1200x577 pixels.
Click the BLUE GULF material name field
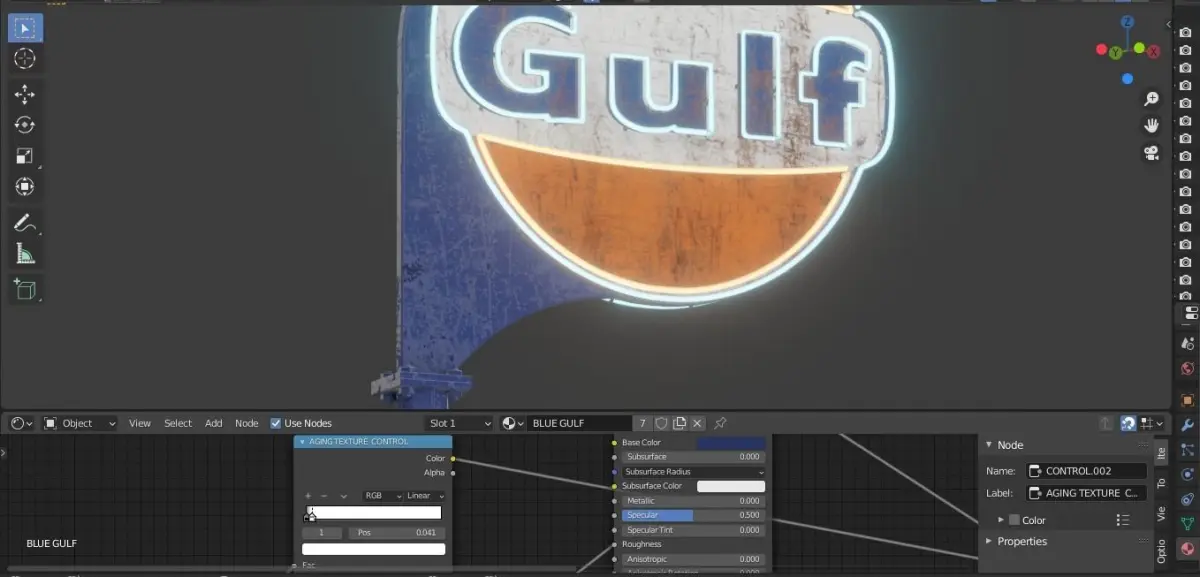pos(580,423)
